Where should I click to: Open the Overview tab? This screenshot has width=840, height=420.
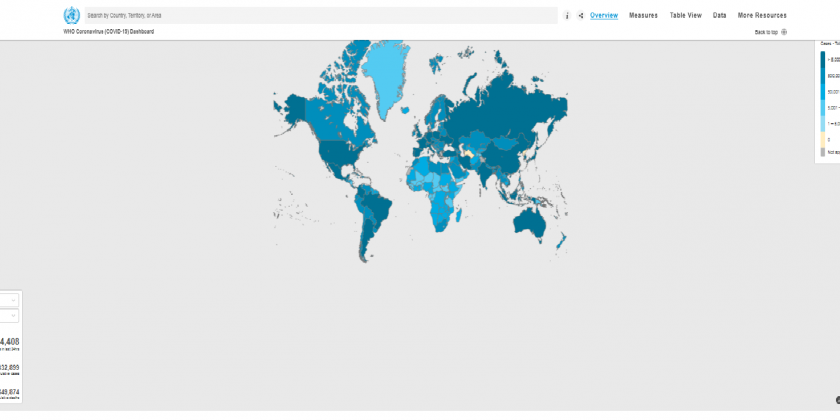604,15
